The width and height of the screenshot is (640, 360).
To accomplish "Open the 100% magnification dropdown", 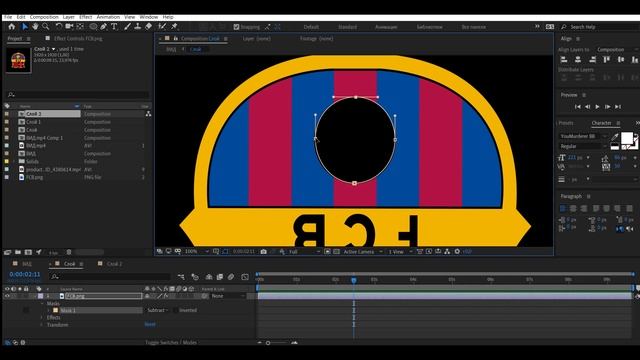I will pyautogui.click(x=197, y=251).
